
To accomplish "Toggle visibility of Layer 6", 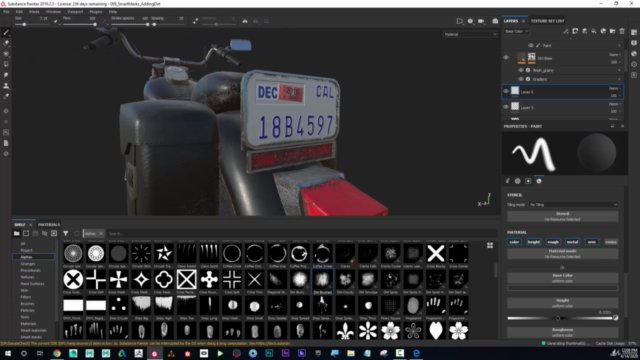I will 506,91.
